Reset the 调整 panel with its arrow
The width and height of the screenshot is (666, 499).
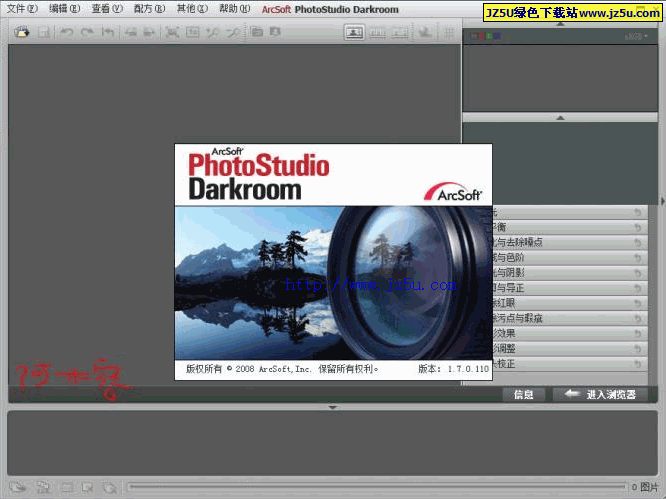pyautogui.click(x=638, y=349)
